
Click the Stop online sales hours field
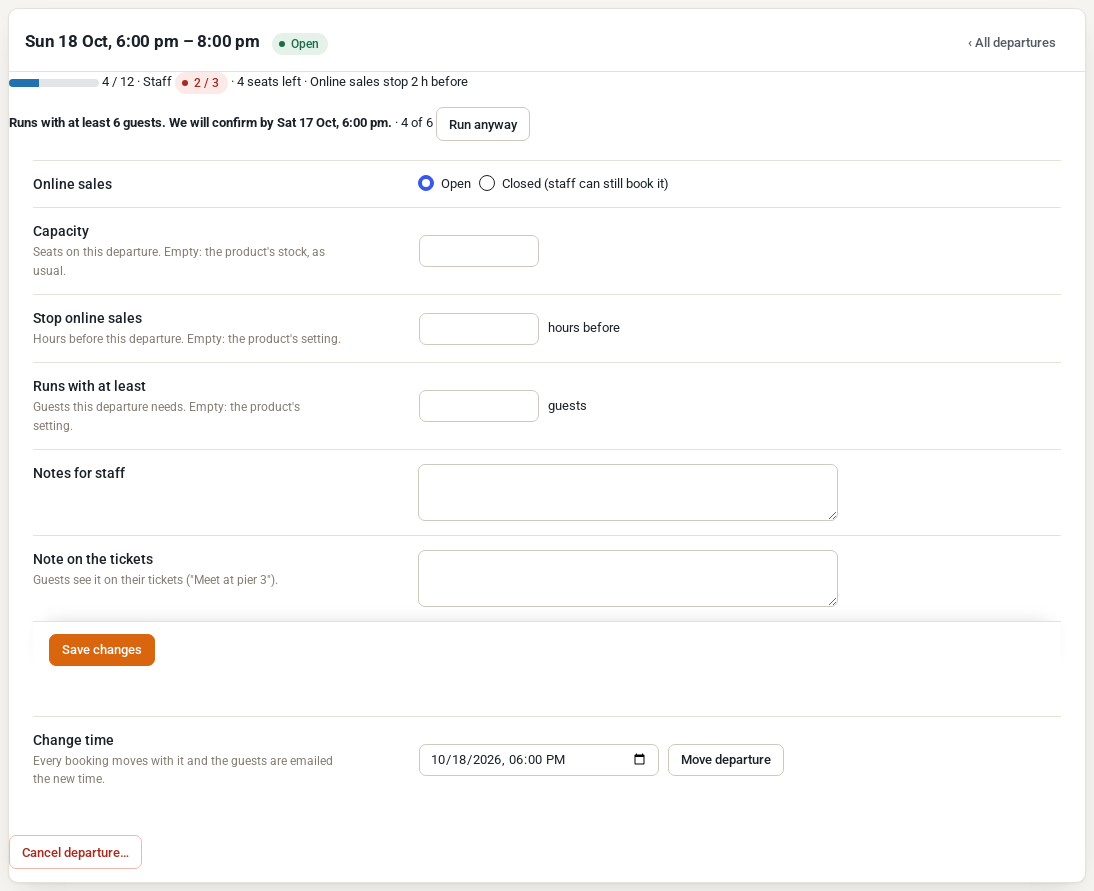[x=479, y=329]
